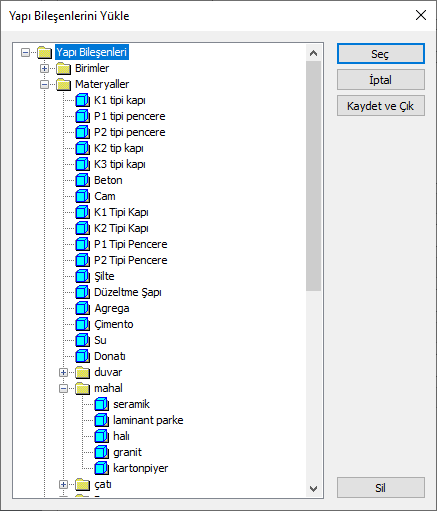This screenshot has height=511, width=437.
Task: Collapse the Yapı Bileşenleri root node
Action: click(x=25, y=52)
